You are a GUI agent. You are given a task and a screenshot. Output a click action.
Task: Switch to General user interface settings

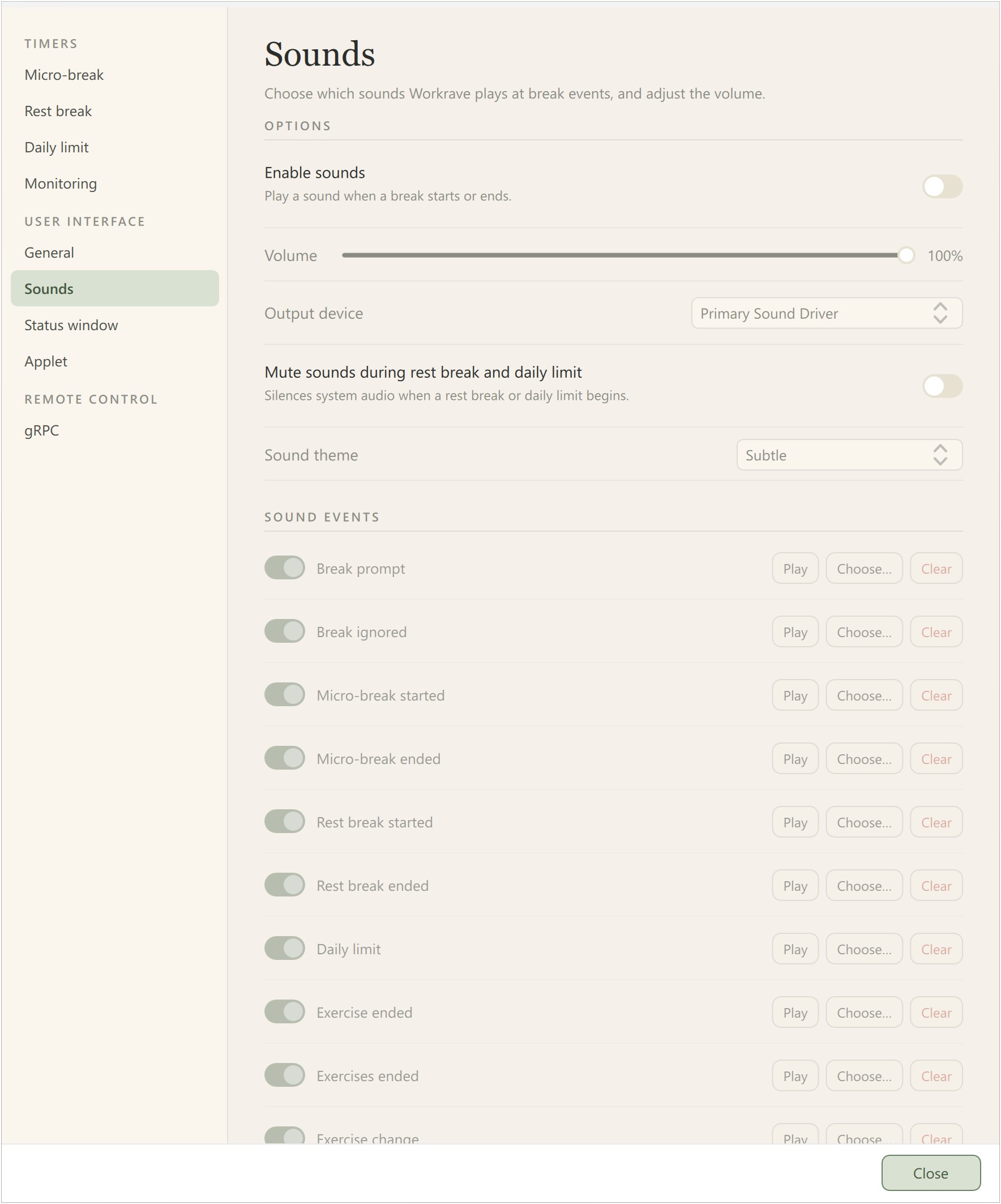115,253
